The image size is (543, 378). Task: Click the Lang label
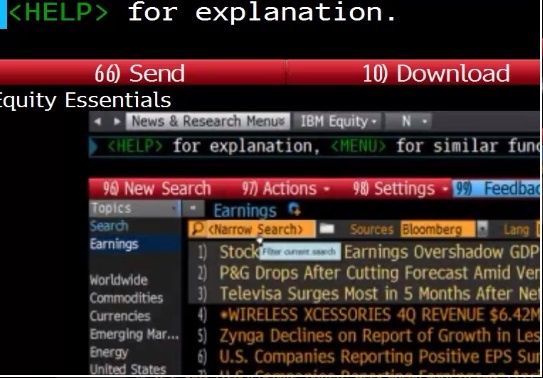(516, 230)
